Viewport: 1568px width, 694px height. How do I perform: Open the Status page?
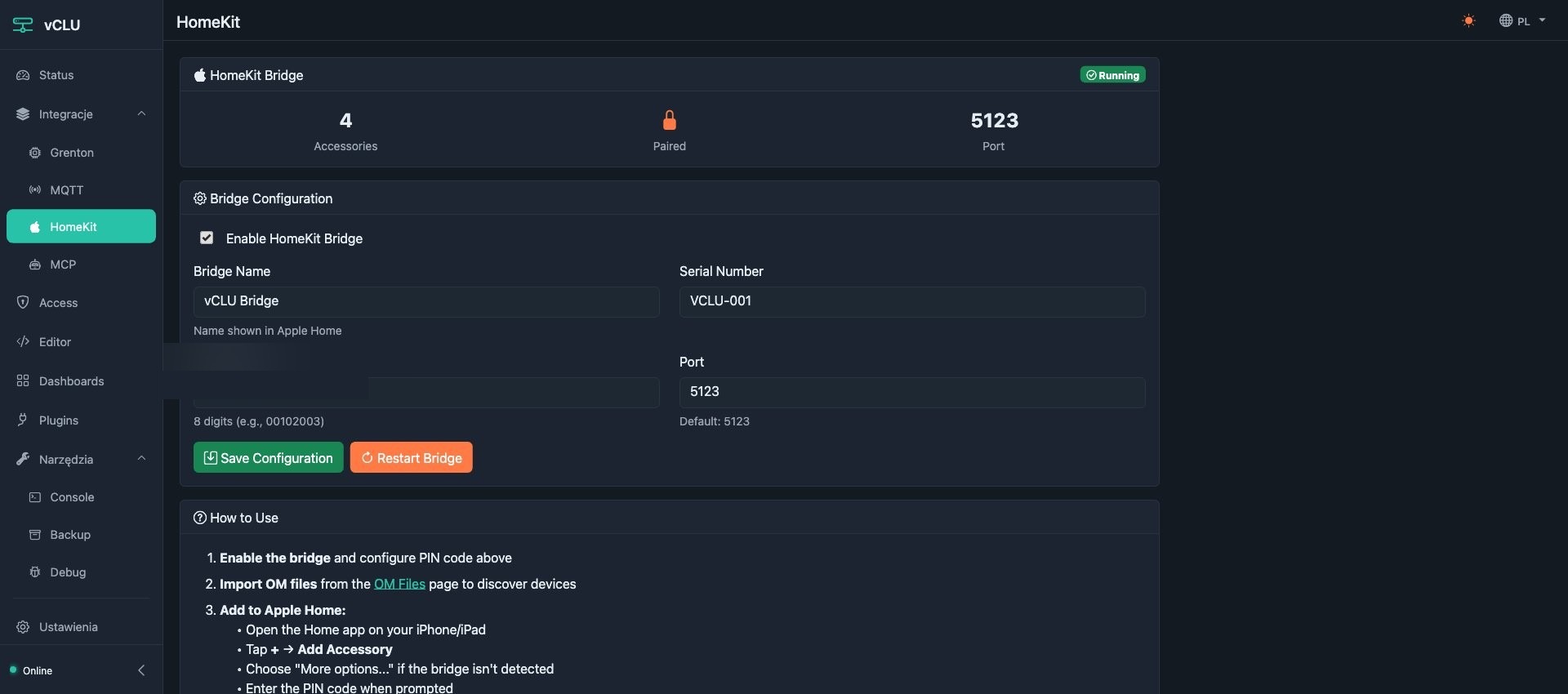click(56, 75)
